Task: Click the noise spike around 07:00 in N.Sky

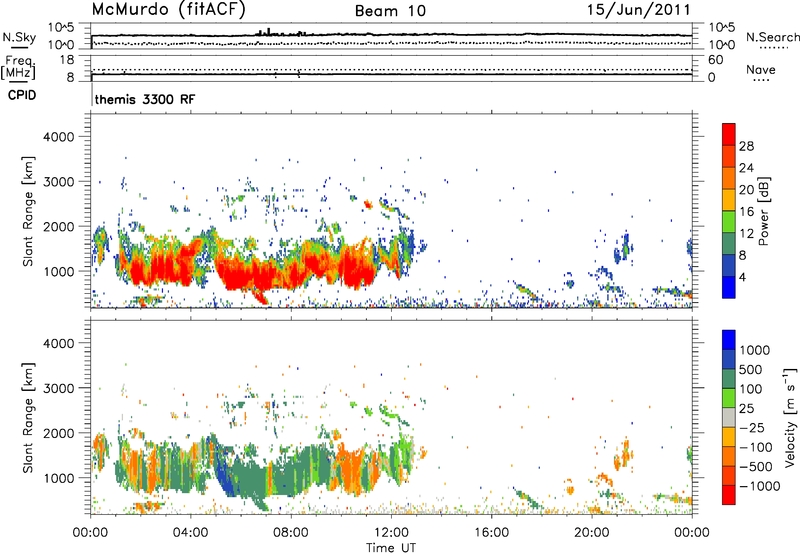Action: (x=268, y=32)
